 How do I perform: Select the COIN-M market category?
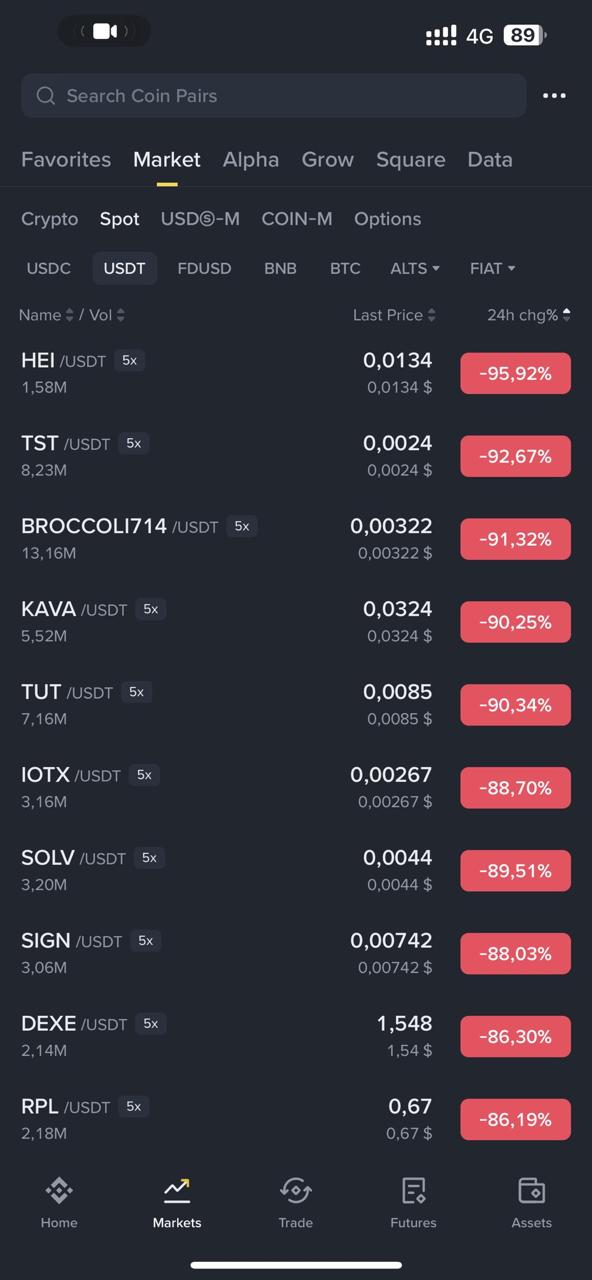[x=296, y=218]
